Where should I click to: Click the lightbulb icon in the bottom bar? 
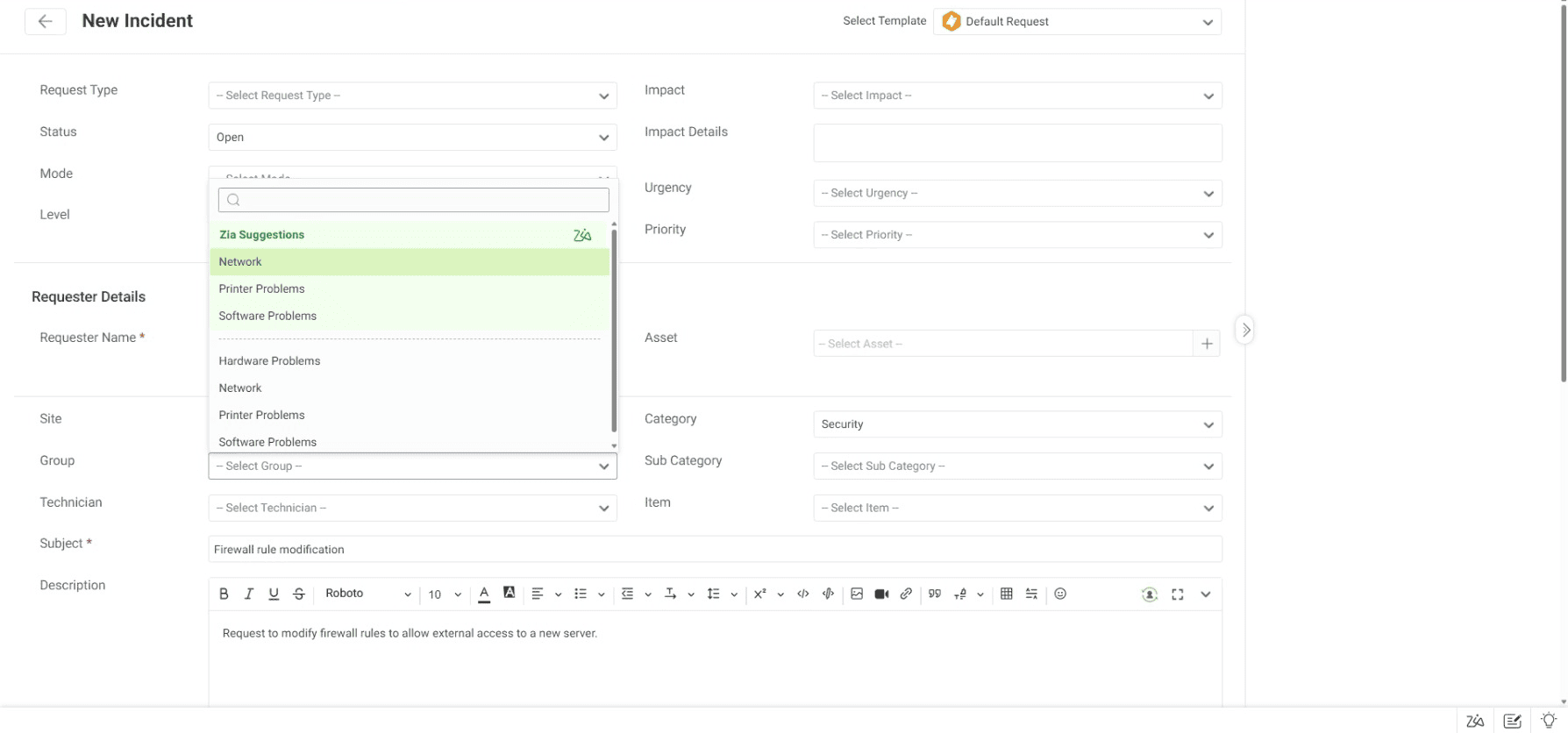tap(1549, 721)
